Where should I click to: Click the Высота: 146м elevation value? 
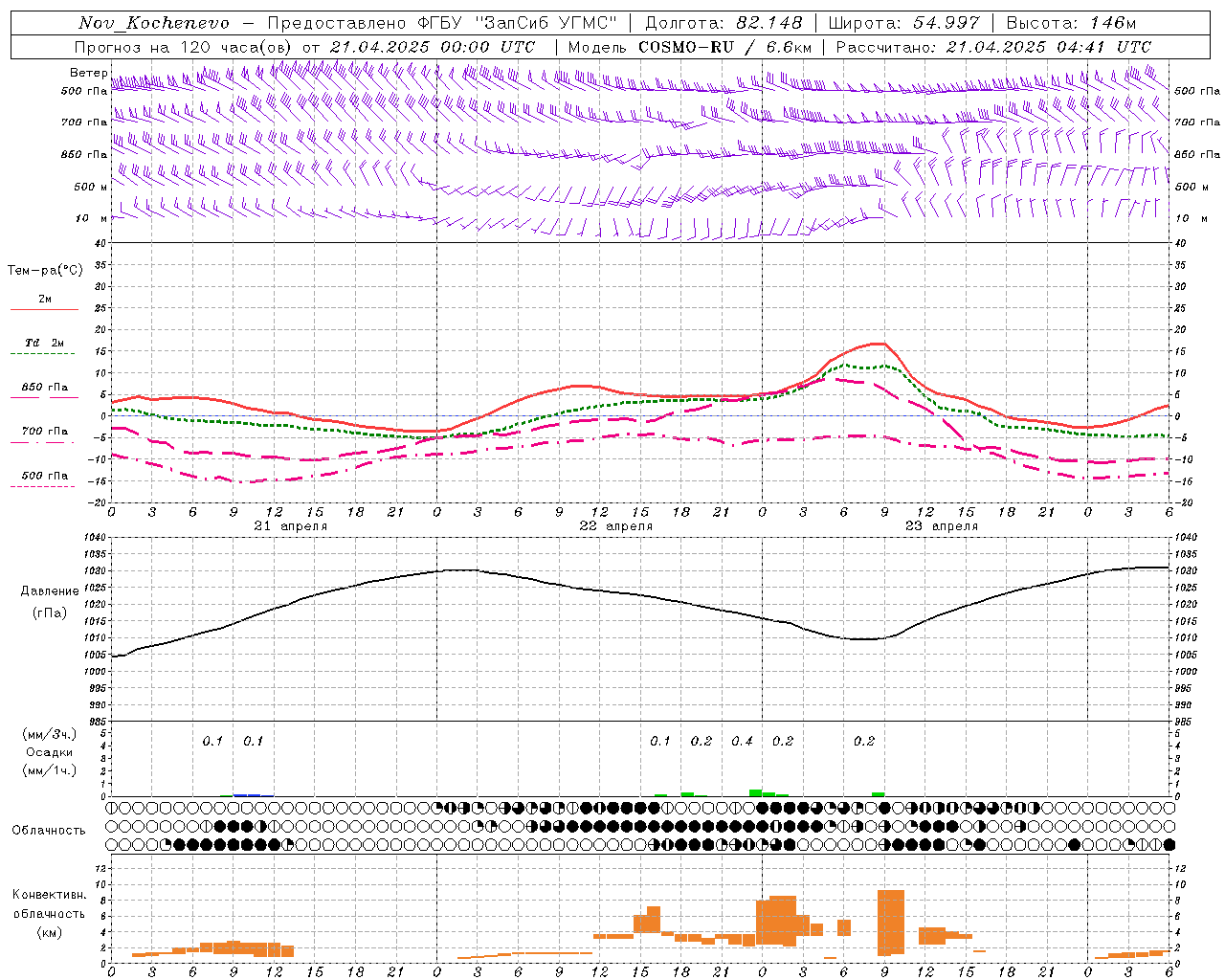click(1071, 23)
